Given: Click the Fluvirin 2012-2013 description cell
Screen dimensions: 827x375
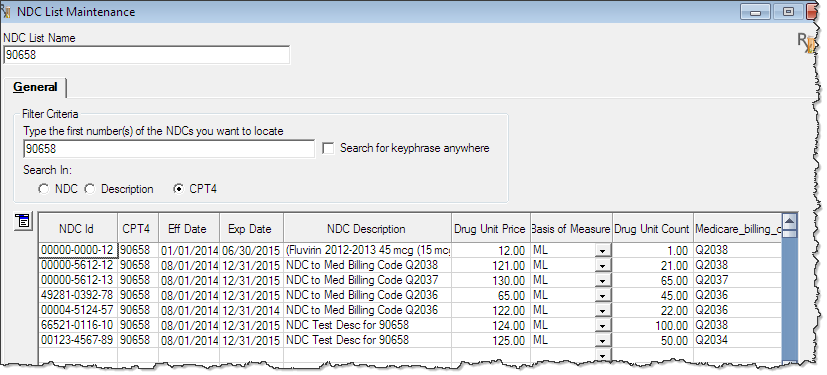Looking at the screenshot, I should coord(367,250).
